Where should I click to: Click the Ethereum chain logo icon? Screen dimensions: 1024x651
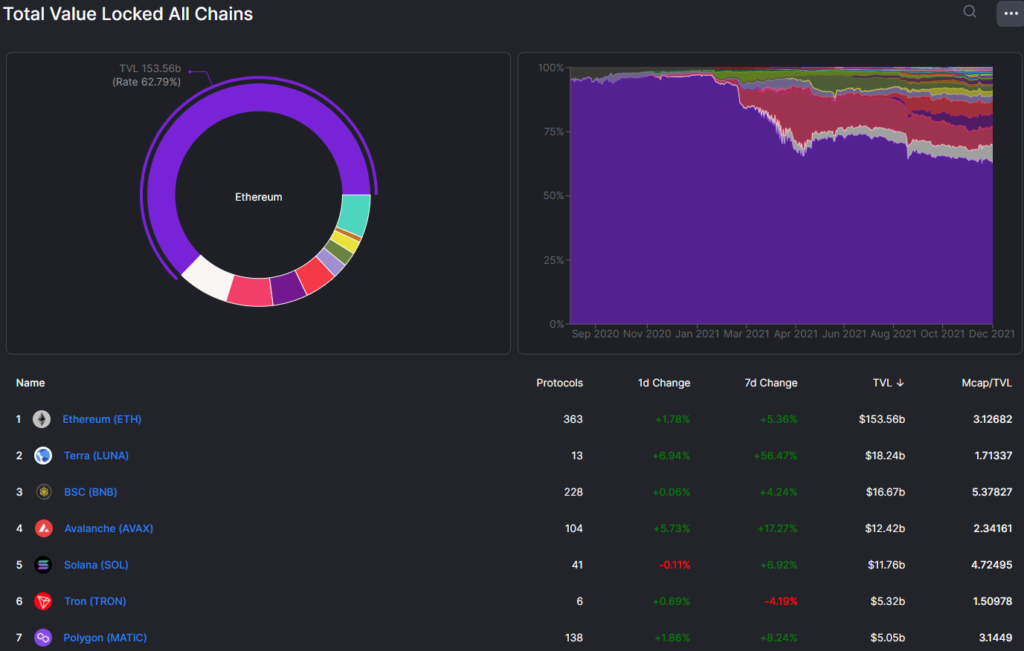(x=42, y=419)
